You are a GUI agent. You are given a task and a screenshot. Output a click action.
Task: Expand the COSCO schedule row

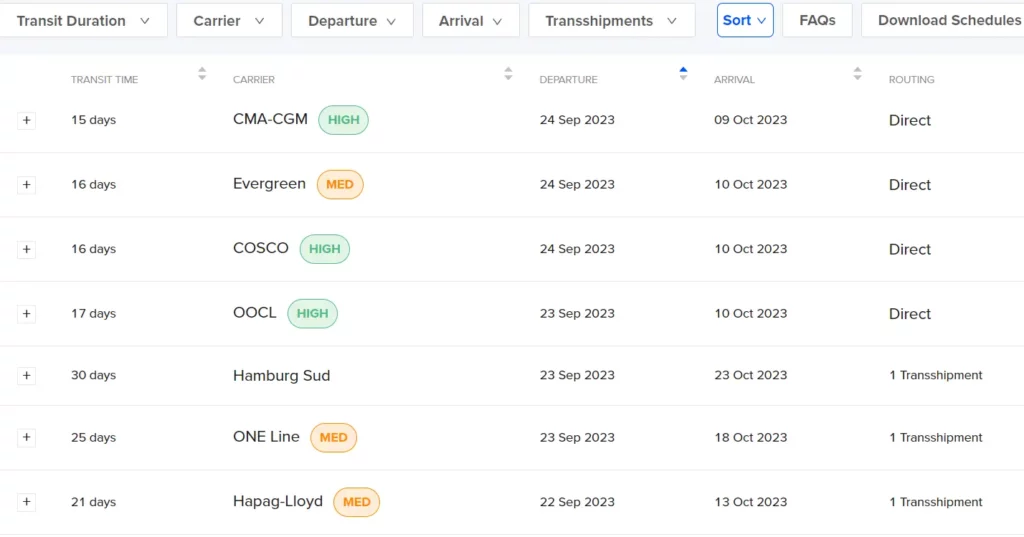click(x=26, y=250)
